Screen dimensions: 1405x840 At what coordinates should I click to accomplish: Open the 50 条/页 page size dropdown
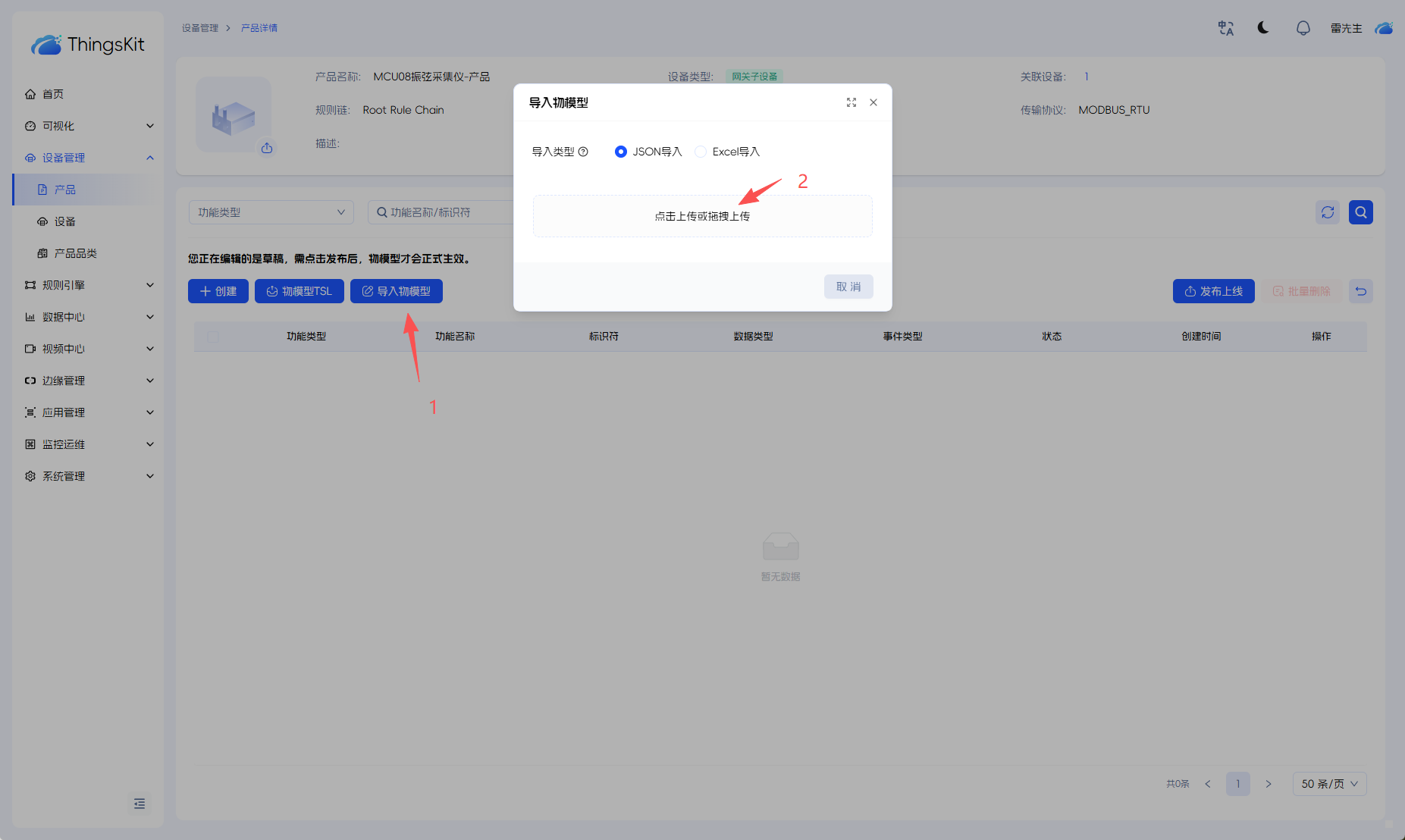[x=1329, y=784]
